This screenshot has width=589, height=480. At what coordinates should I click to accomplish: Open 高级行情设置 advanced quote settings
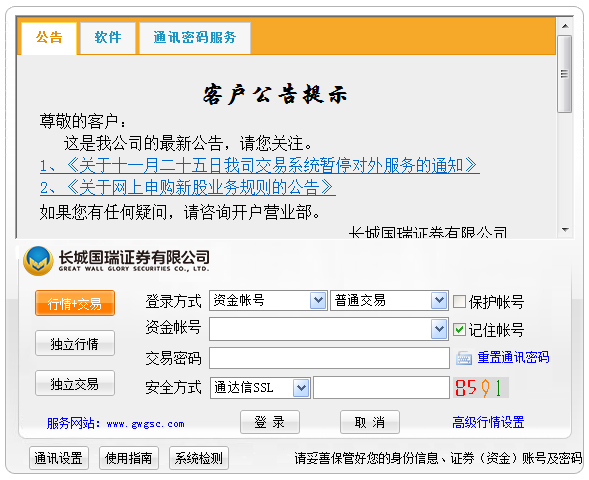pos(488,422)
